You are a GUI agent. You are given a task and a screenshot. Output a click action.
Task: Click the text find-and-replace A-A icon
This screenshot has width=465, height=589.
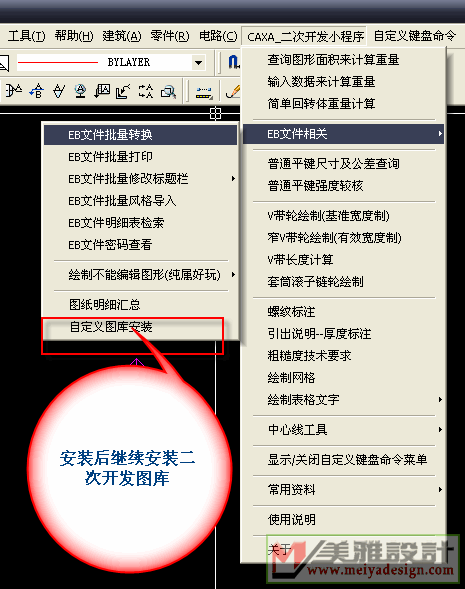pyautogui.click(x=146, y=91)
